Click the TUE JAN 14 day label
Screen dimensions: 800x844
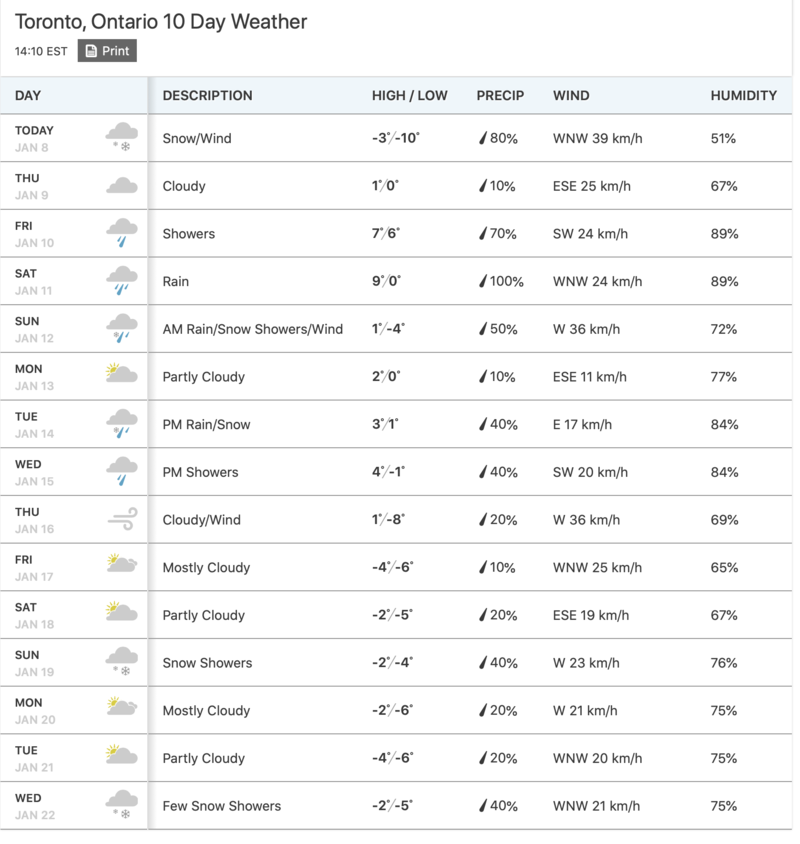coord(35,424)
